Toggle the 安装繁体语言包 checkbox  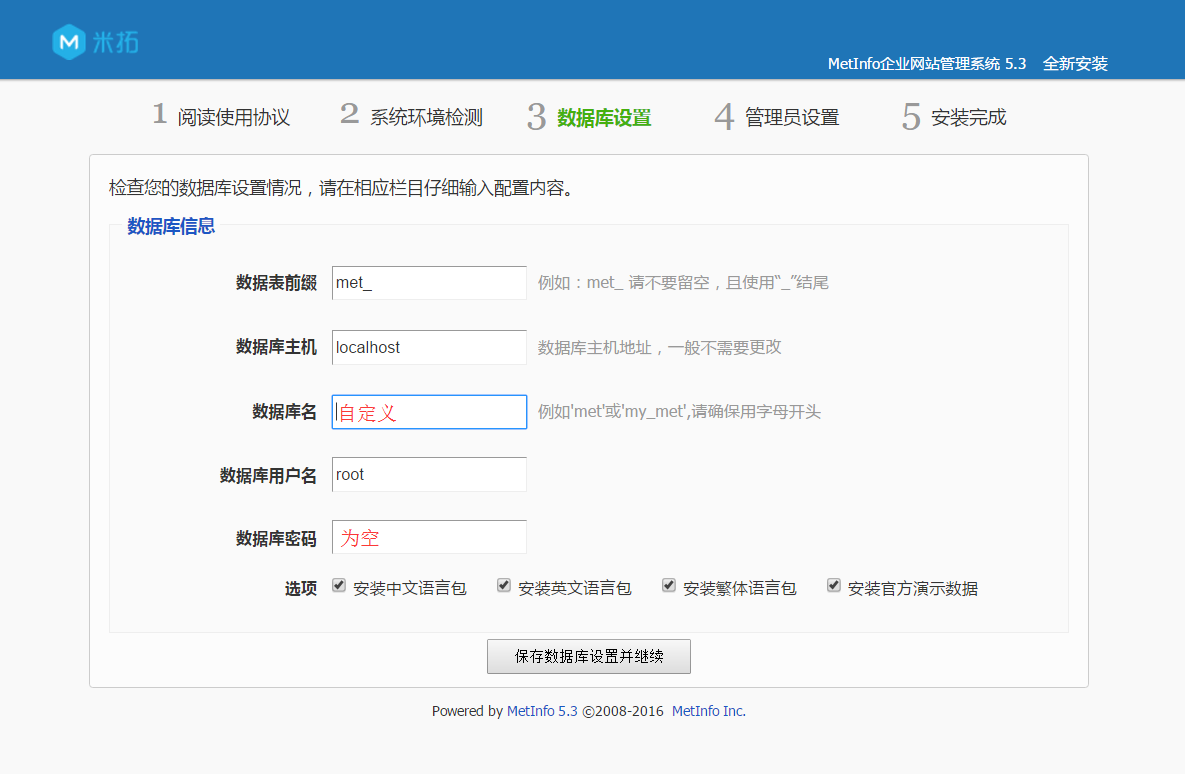[669, 586]
